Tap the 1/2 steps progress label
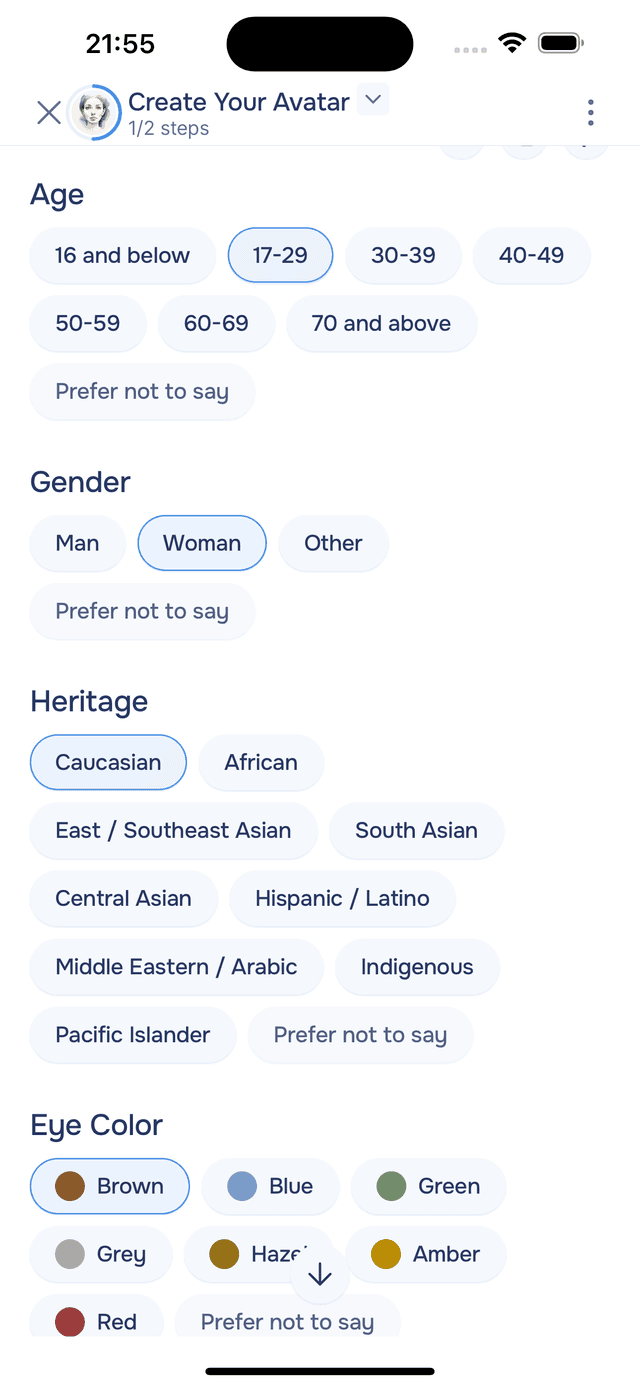The image size is (640, 1387). click(170, 129)
